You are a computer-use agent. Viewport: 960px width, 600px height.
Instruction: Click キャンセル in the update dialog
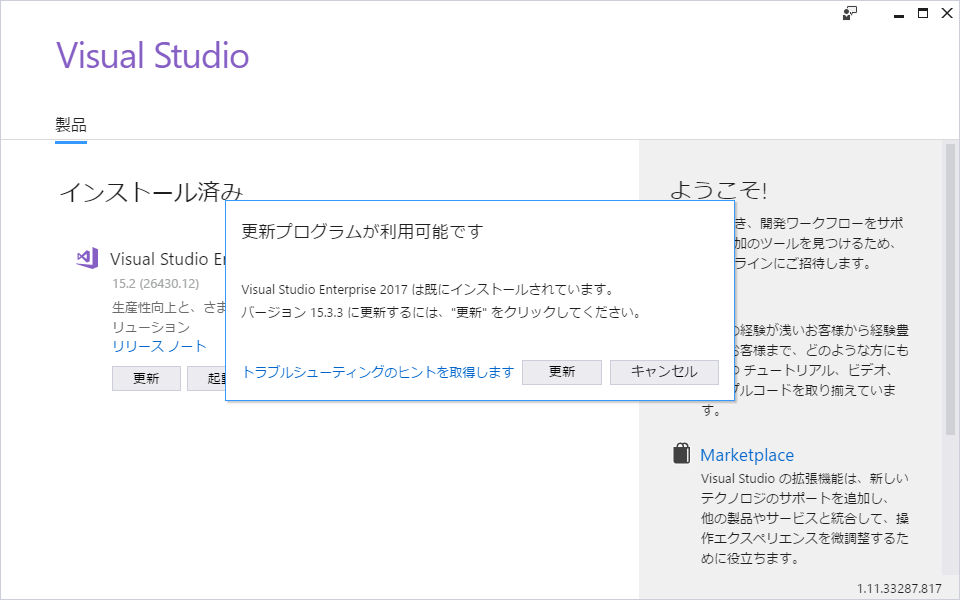point(664,372)
